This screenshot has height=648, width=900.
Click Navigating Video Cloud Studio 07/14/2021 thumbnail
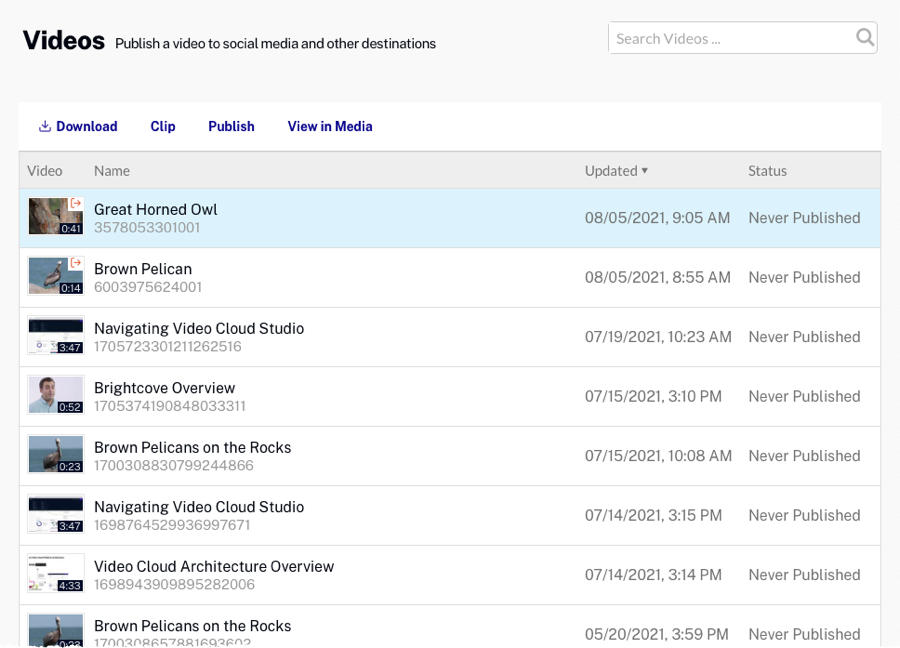click(x=55, y=514)
